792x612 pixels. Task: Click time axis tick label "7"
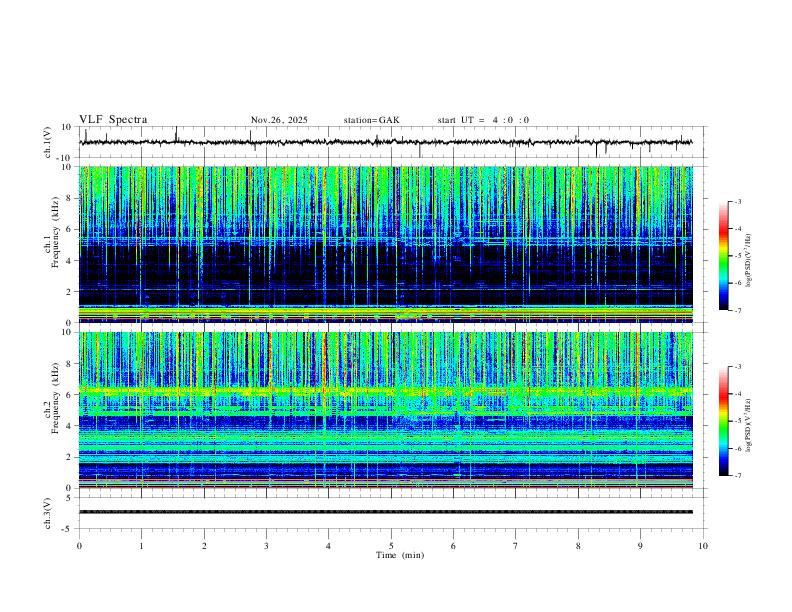coord(516,546)
